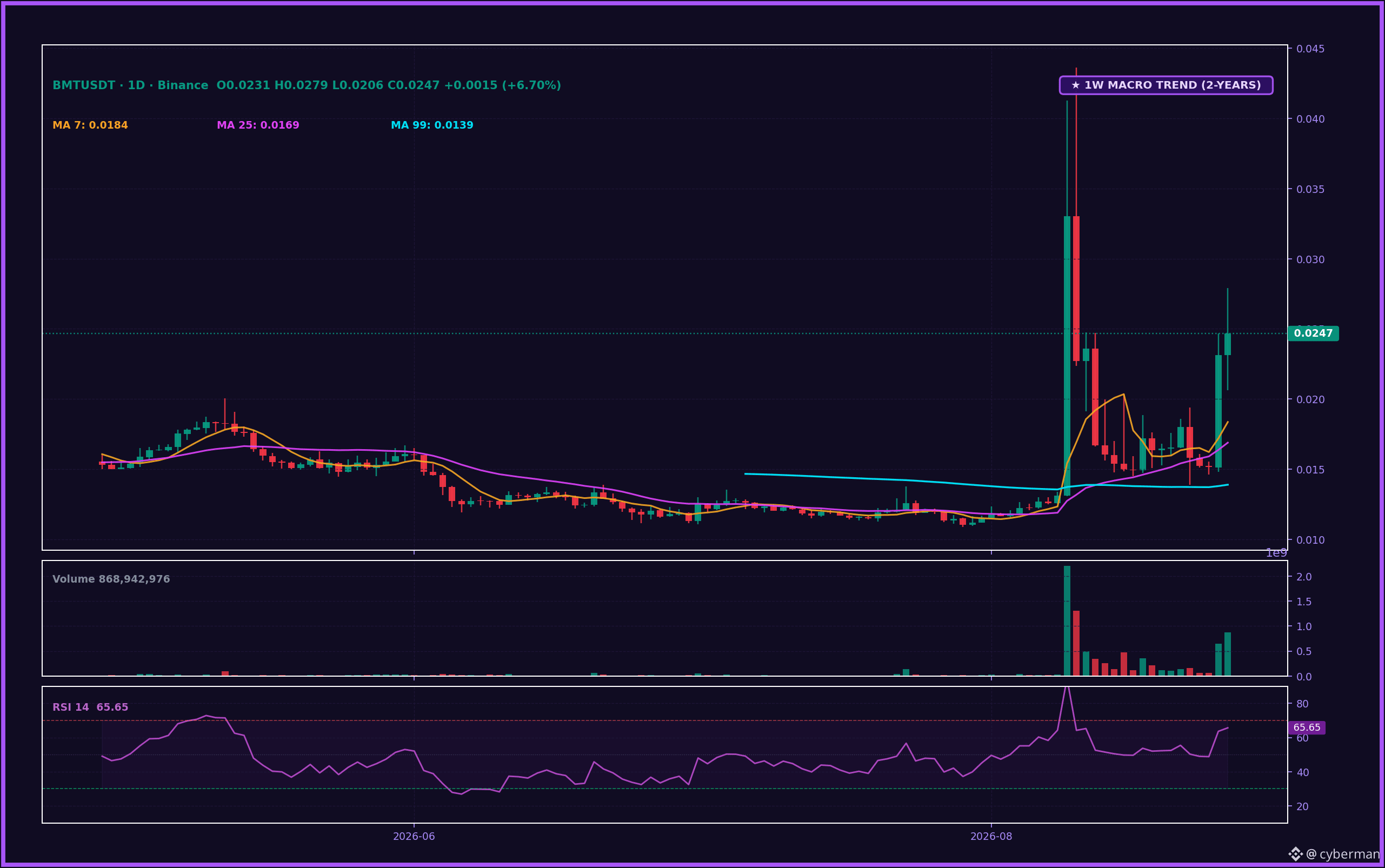Click the 0.020 price axis label
Screen dimensions: 1385x868
point(1310,399)
